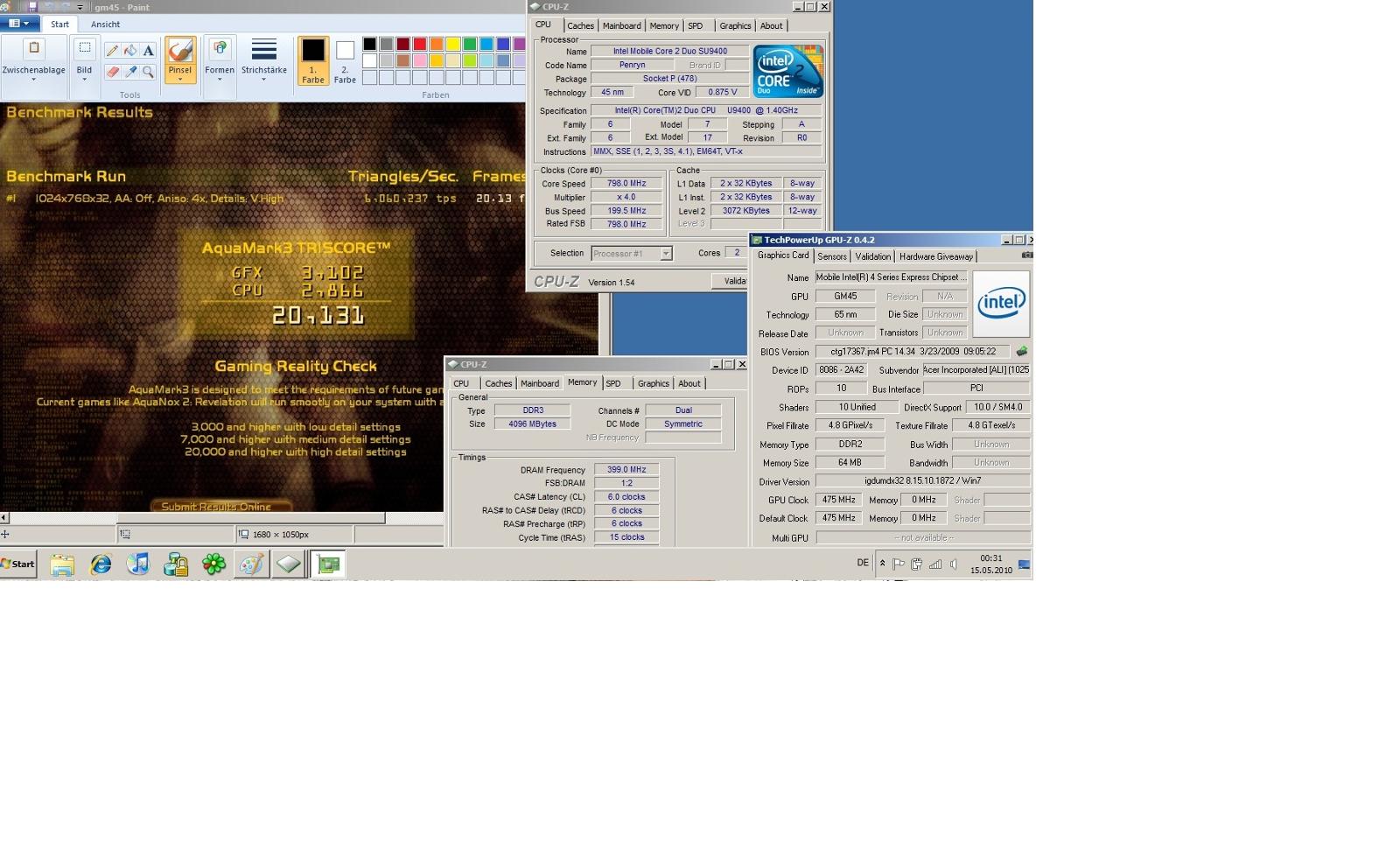Click the Action Center flag tray icon

point(899,564)
